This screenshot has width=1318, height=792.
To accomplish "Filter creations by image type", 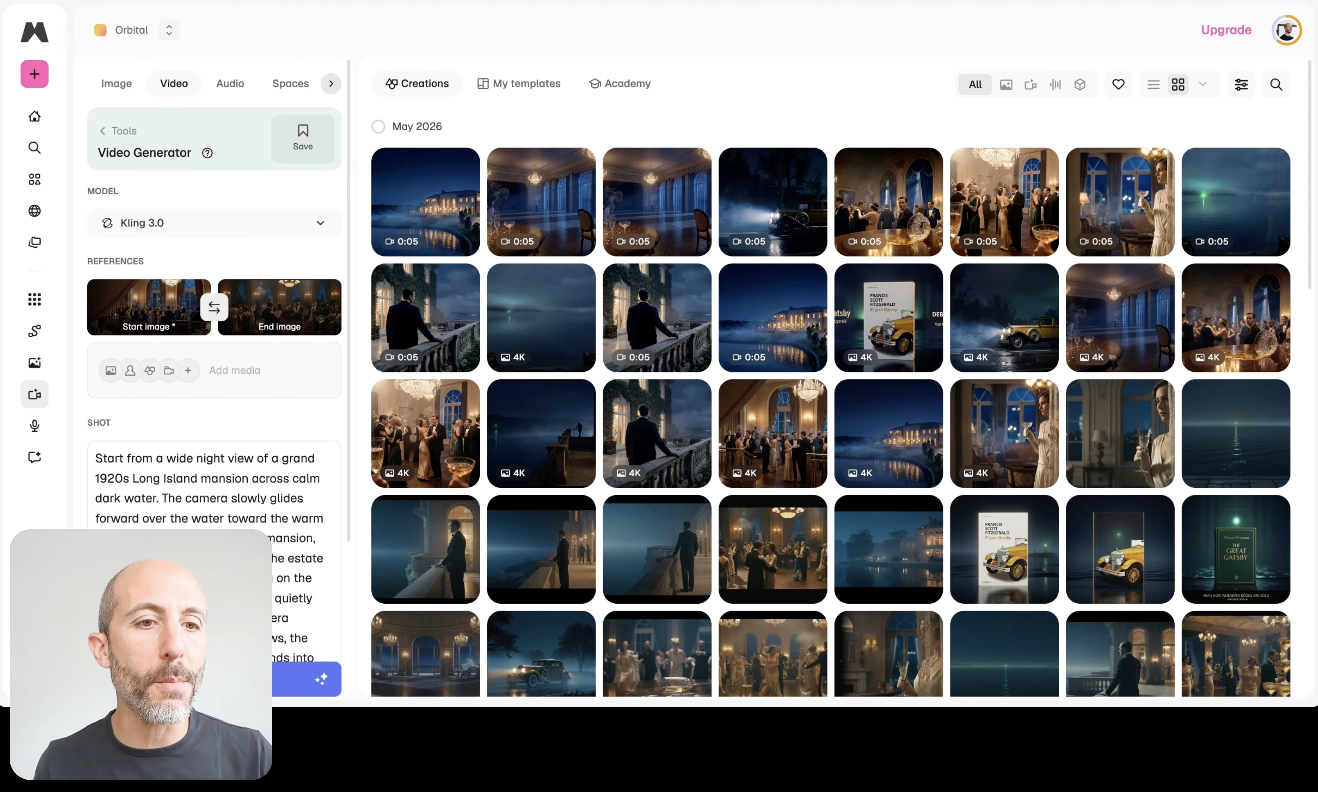I will pos(1006,85).
